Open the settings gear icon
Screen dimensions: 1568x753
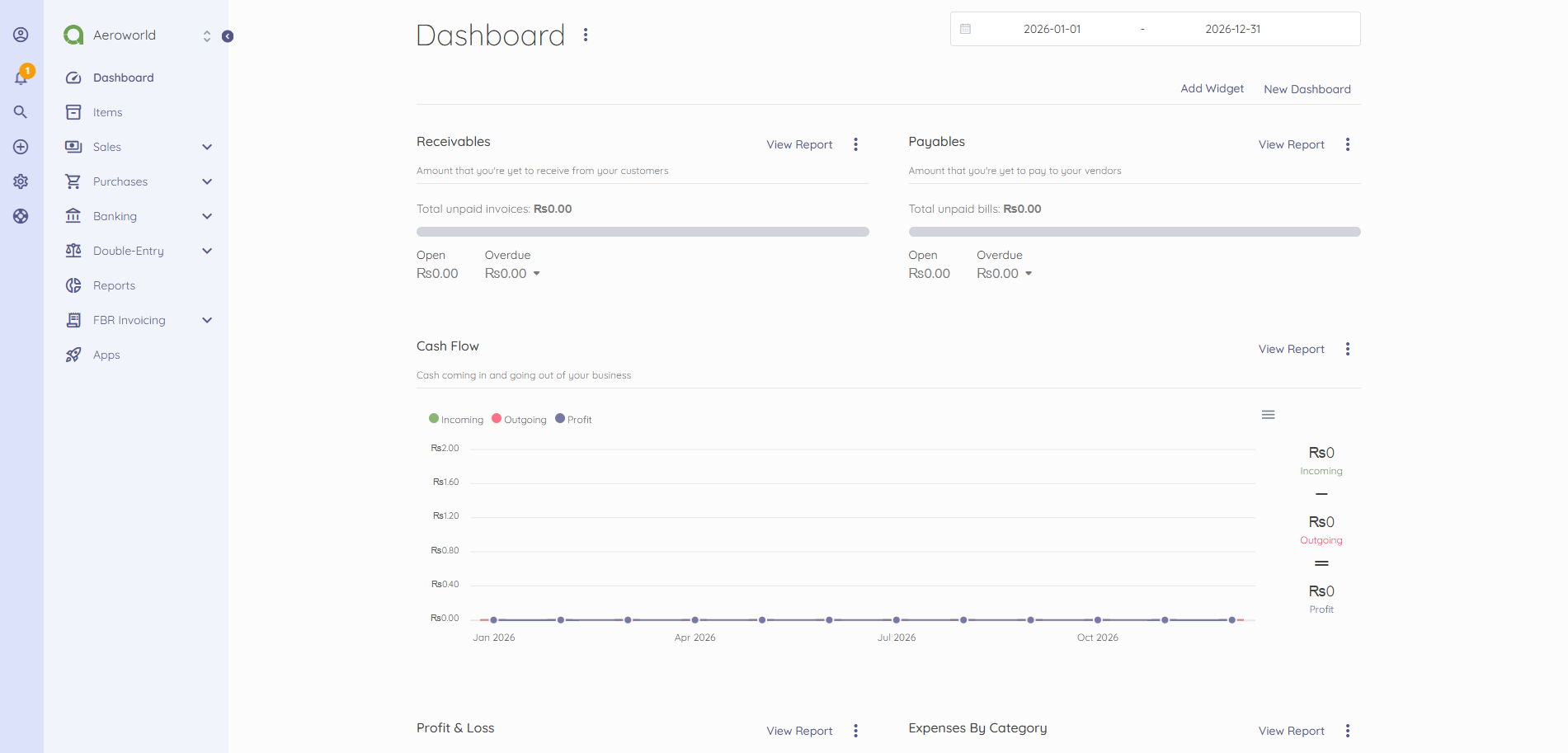click(21, 181)
